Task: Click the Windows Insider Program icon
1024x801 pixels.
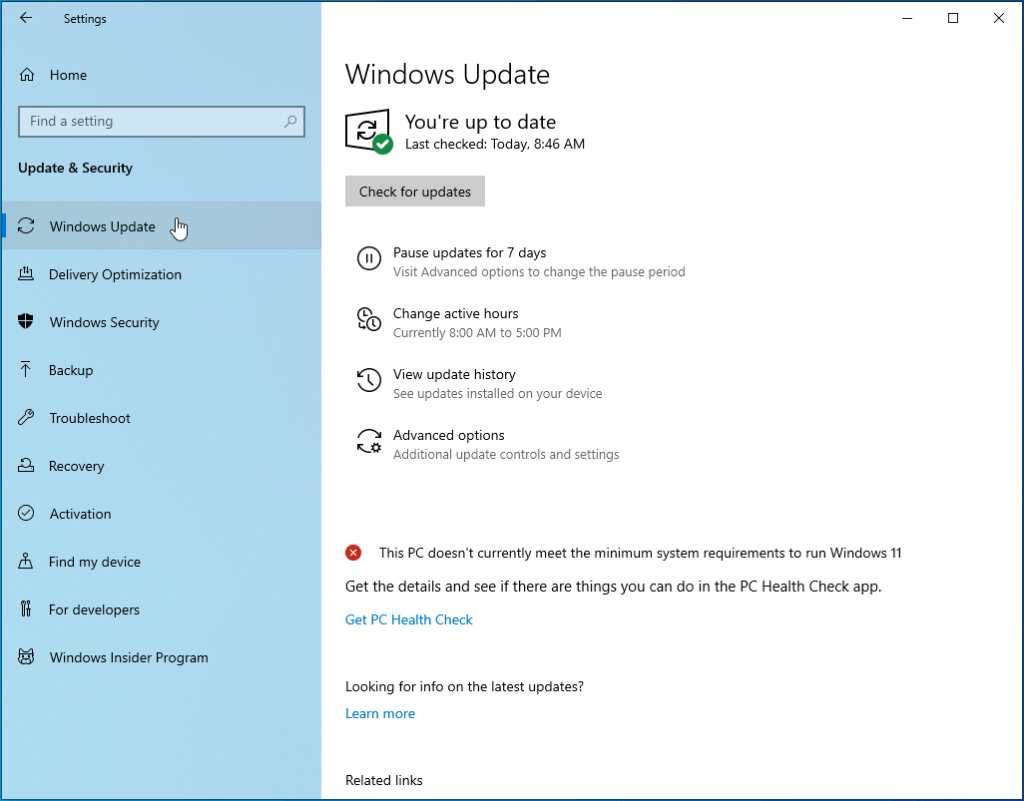Action: [25, 657]
